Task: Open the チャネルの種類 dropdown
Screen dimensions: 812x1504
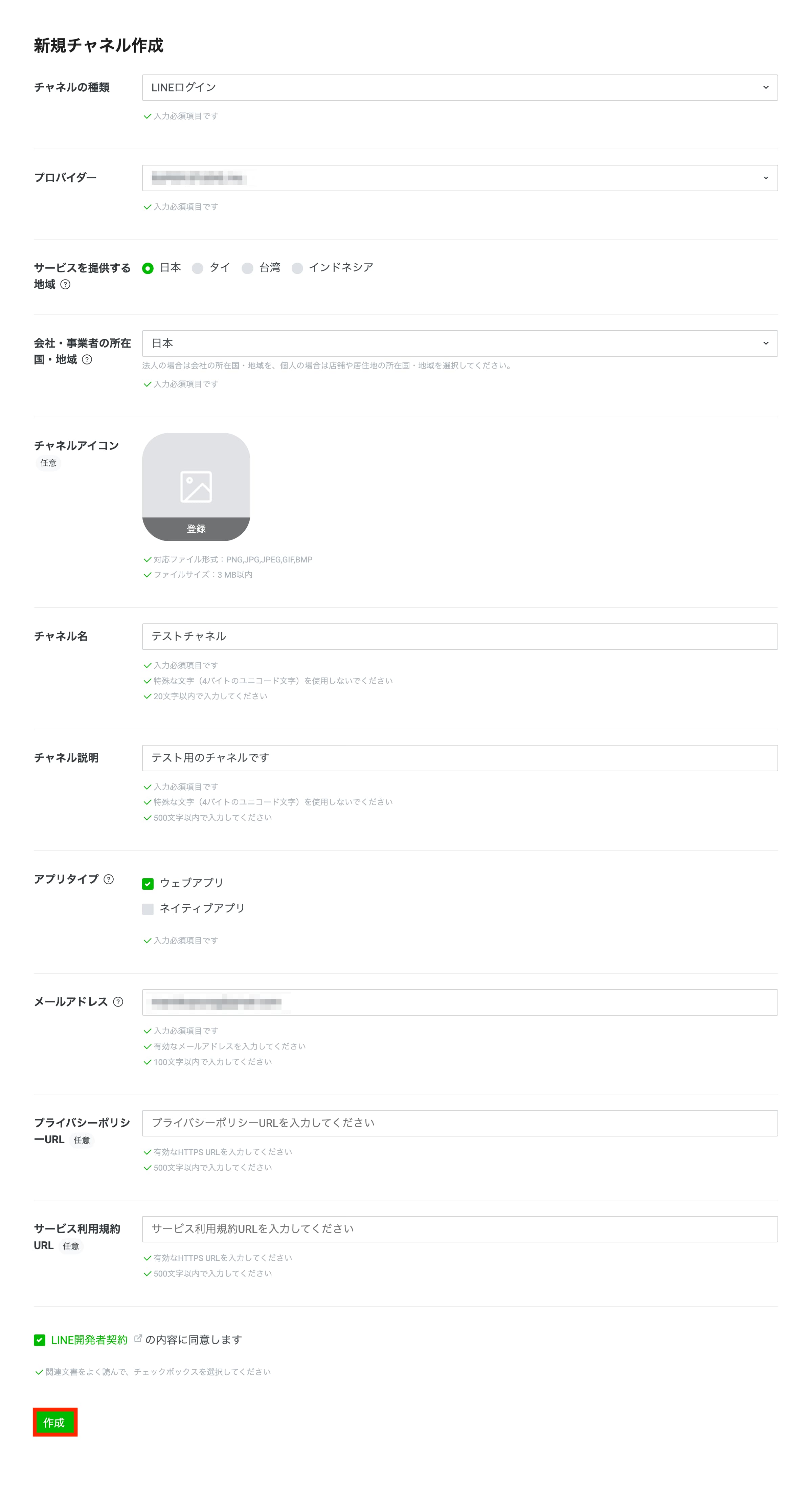Action: pyautogui.click(x=460, y=88)
